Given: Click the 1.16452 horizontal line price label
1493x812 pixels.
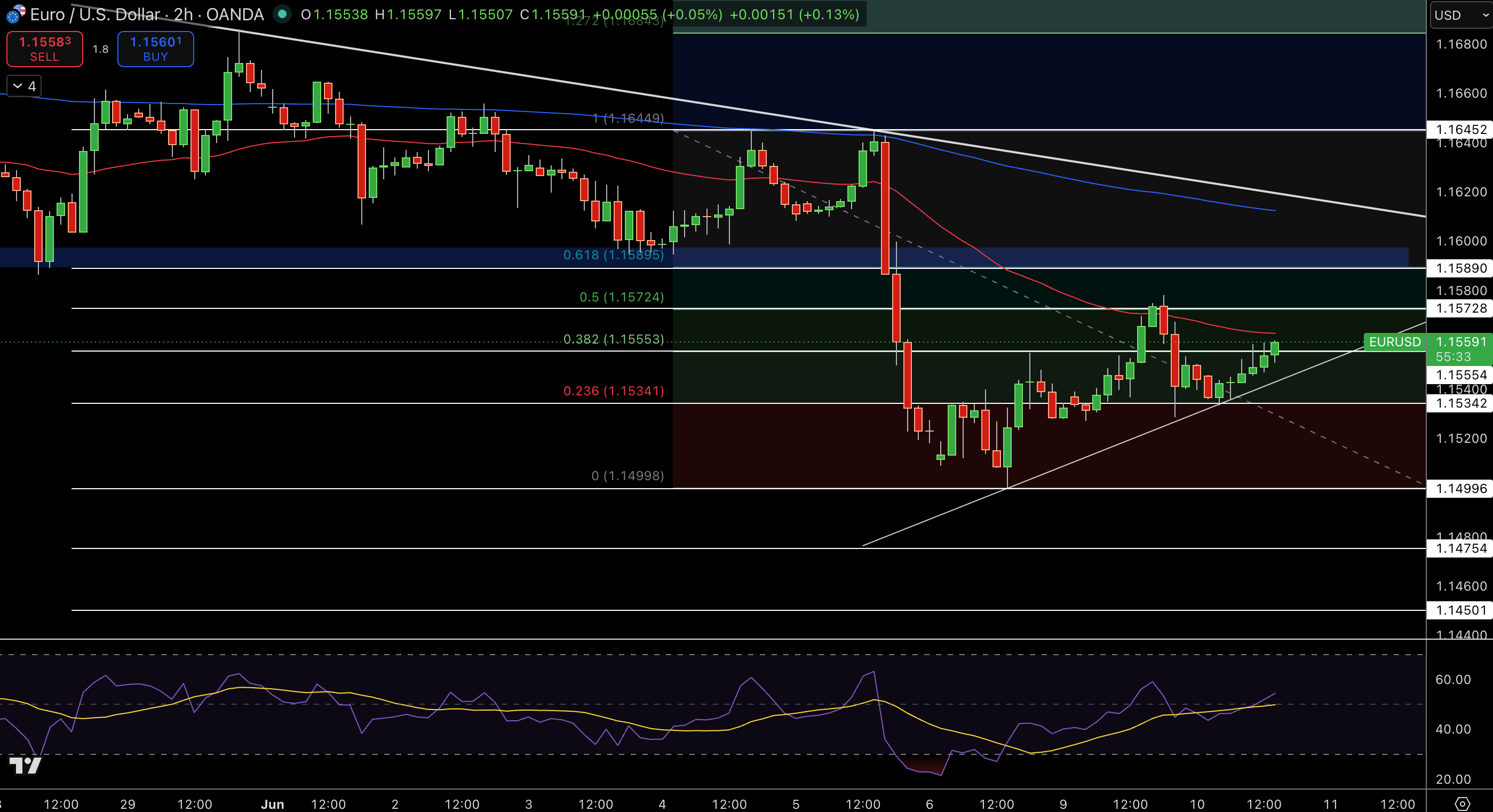Looking at the screenshot, I should 1460,129.
